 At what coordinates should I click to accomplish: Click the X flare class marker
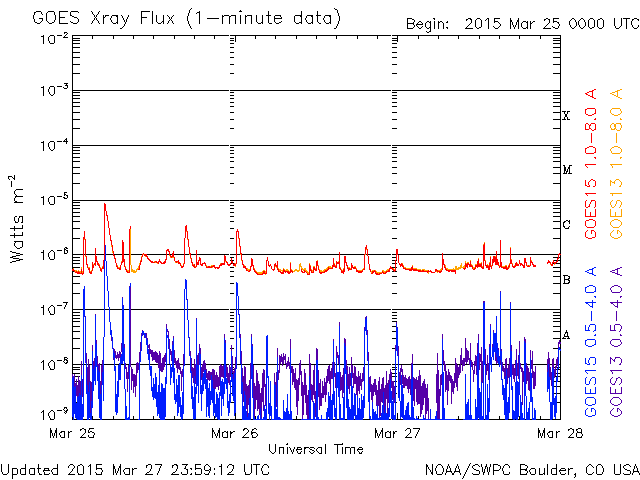pyautogui.click(x=566, y=116)
